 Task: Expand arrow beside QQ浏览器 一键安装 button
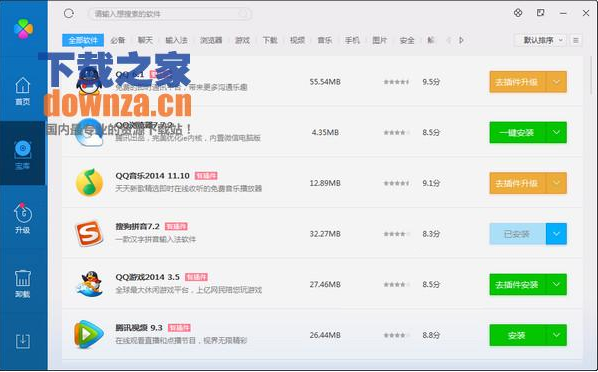[556, 132]
